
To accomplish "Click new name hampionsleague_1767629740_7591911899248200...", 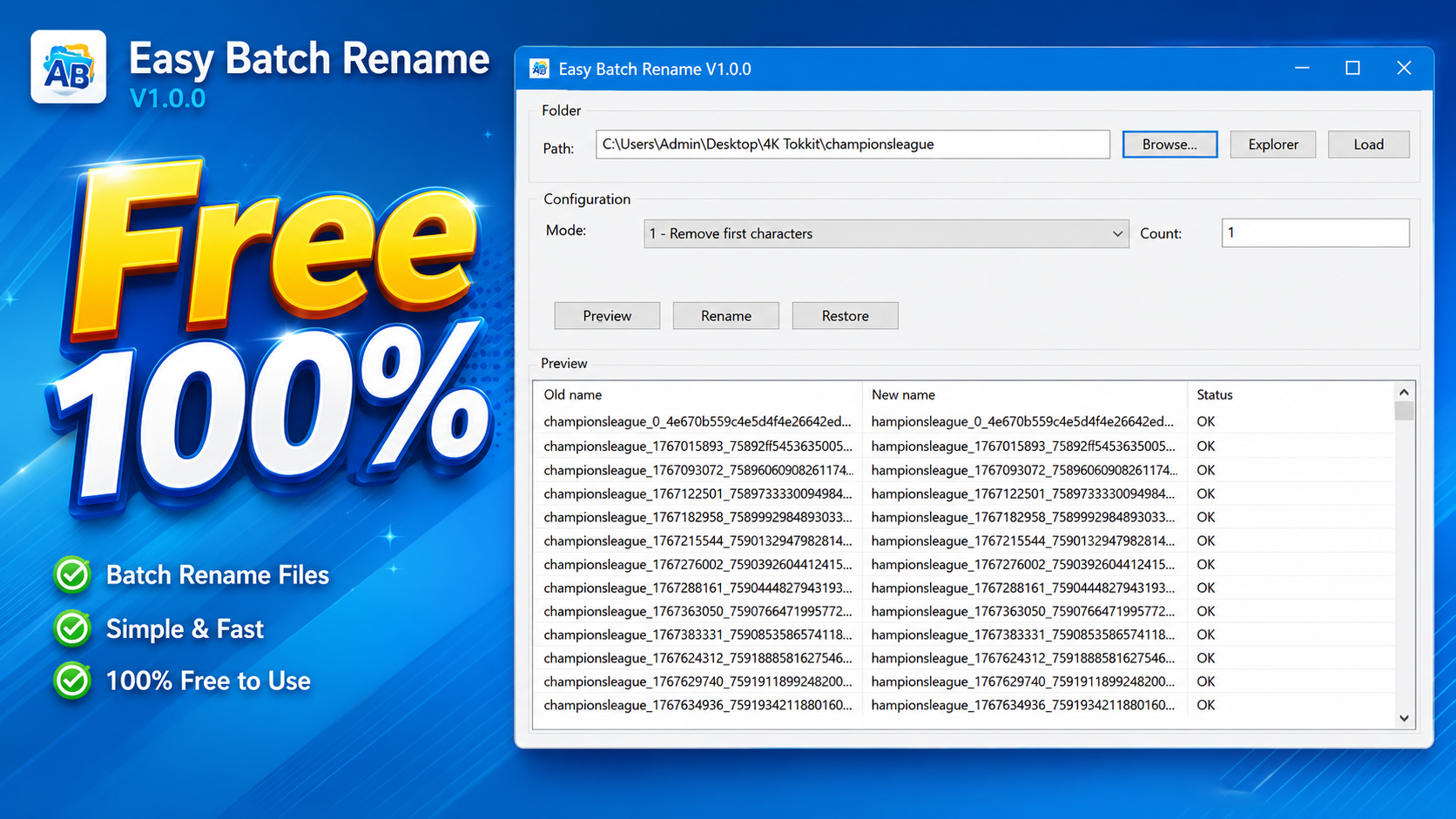I will pyautogui.click(x=1023, y=681).
